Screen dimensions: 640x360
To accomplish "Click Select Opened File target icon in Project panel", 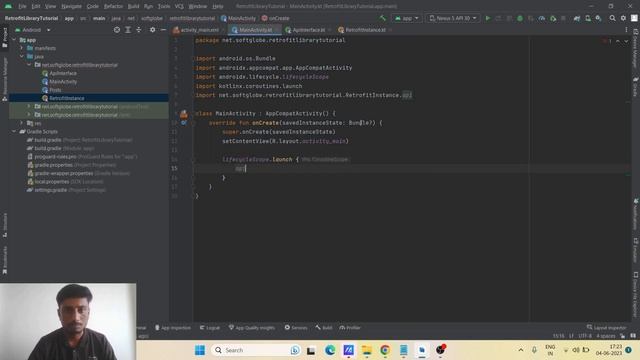I will click(x=117, y=30).
